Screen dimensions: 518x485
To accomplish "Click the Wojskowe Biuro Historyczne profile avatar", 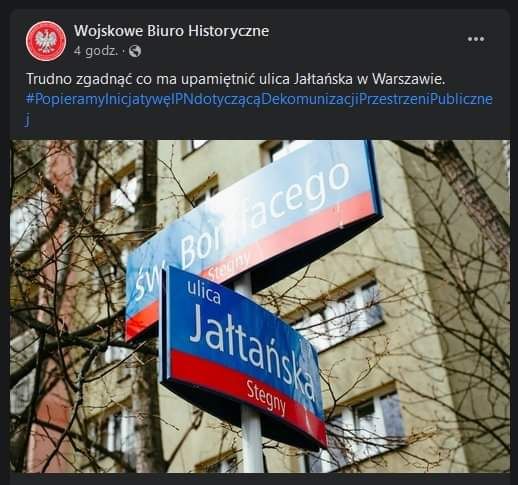I will [46, 41].
